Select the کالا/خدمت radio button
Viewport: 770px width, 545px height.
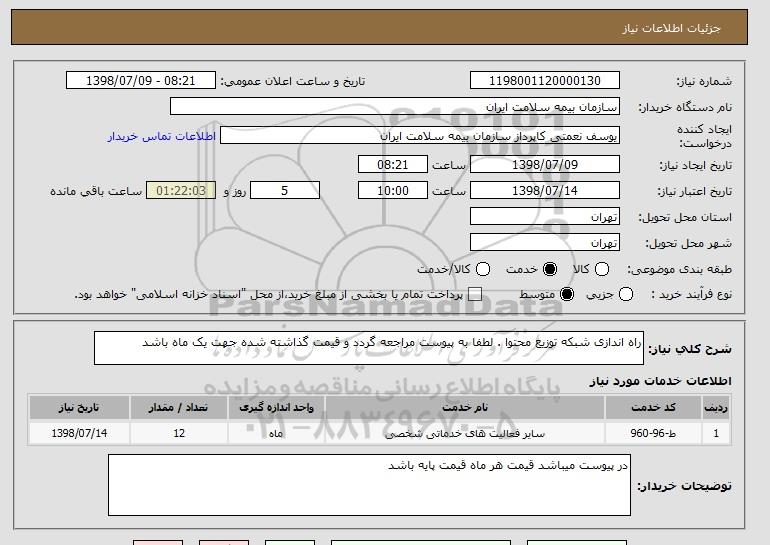(483, 269)
